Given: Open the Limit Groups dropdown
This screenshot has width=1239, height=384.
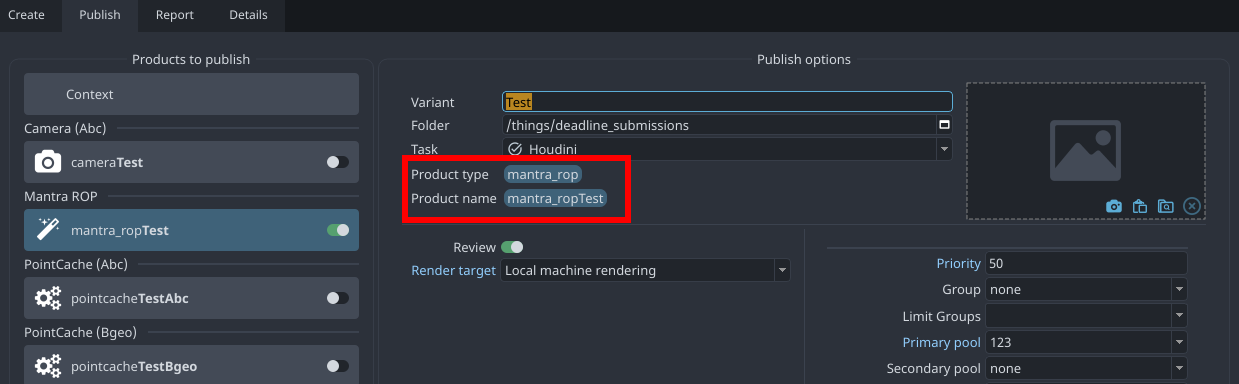Looking at the screenshot, I should point(1086,316).
